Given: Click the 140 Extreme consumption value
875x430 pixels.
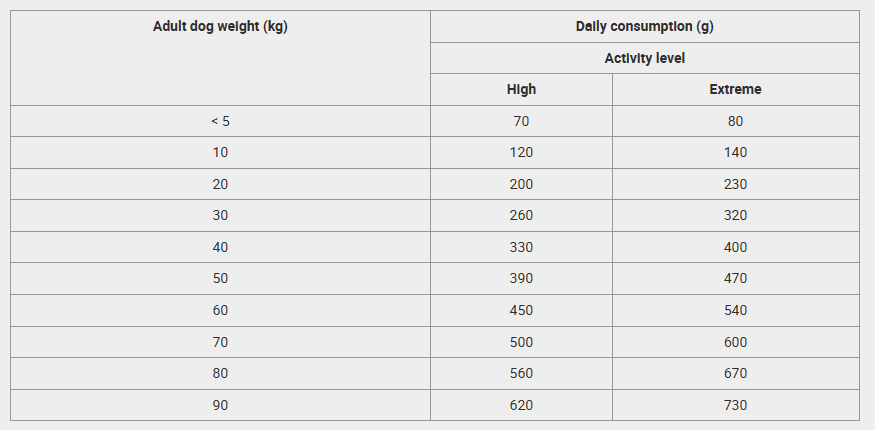Looking at the screenshot, I should point(735,152).
